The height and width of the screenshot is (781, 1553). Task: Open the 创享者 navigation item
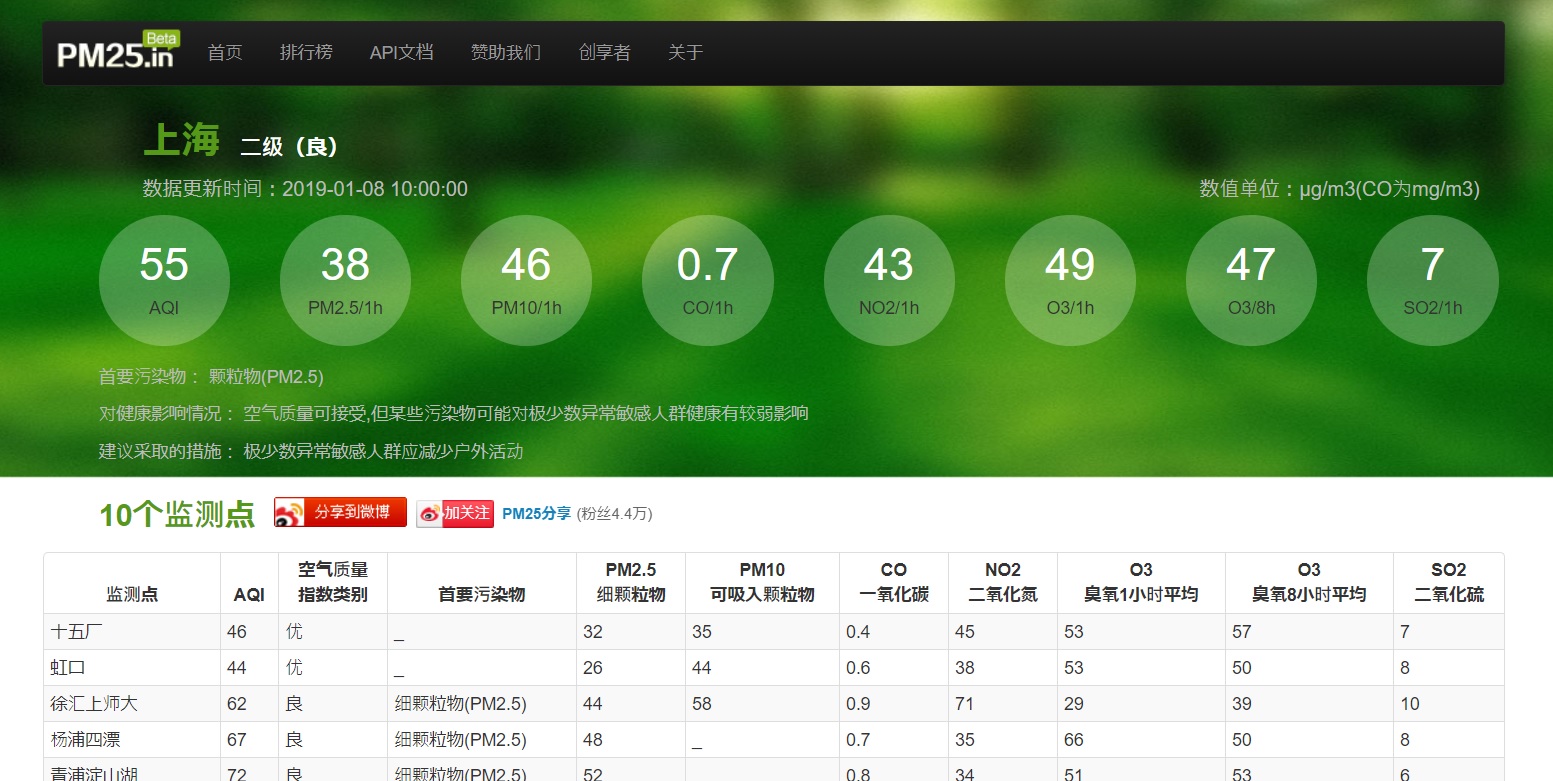click(x=605, y=52)
